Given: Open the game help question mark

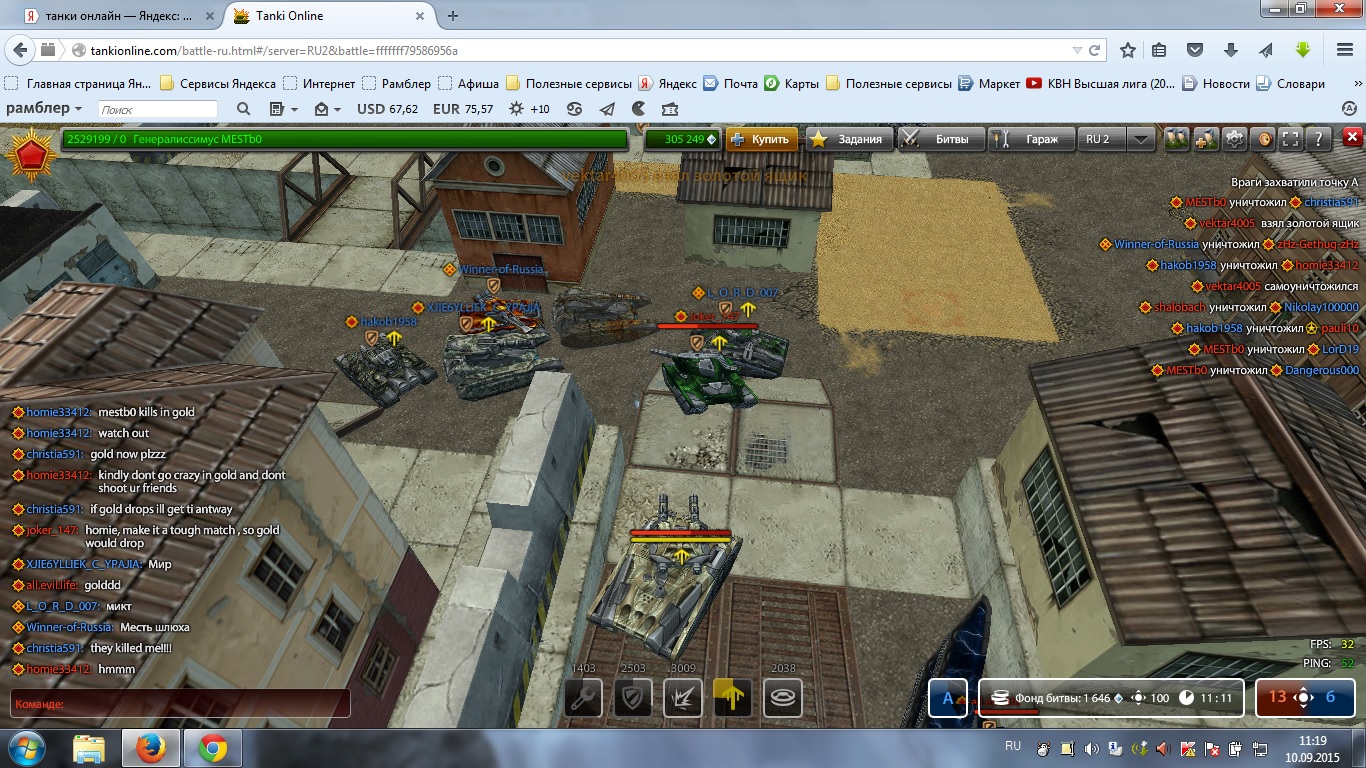Looking at the screenshot, I should (x=1319, y=139).
